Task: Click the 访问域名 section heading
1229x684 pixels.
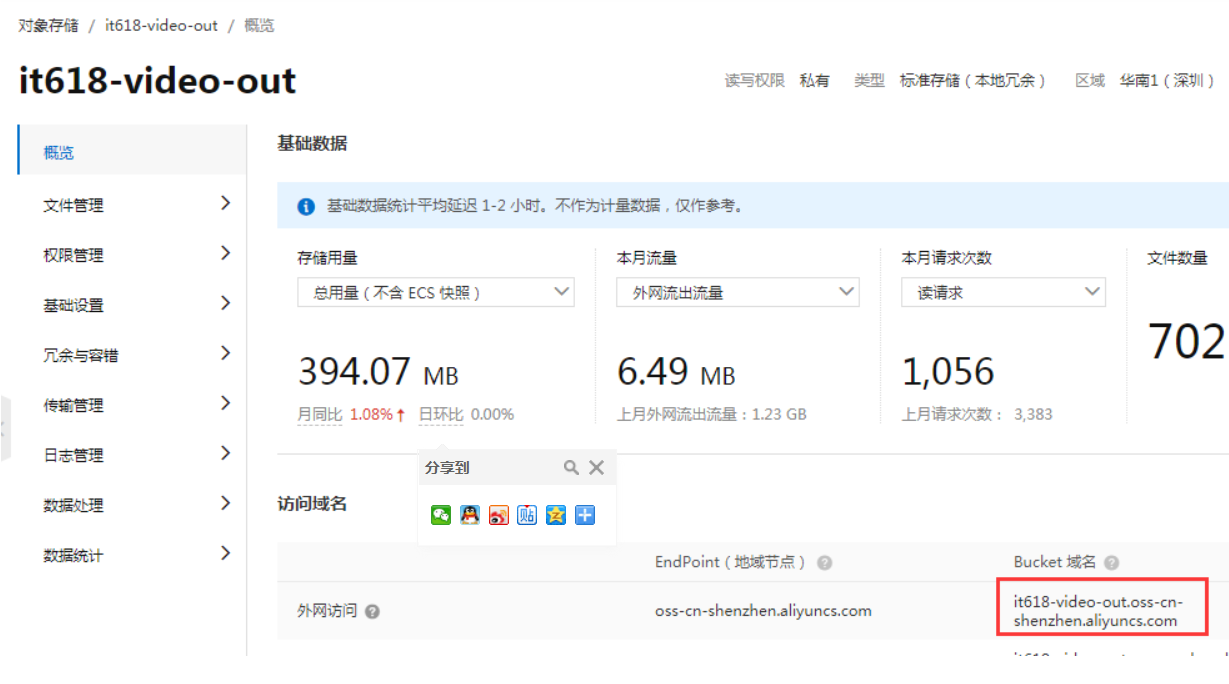Action: [312, 504]
